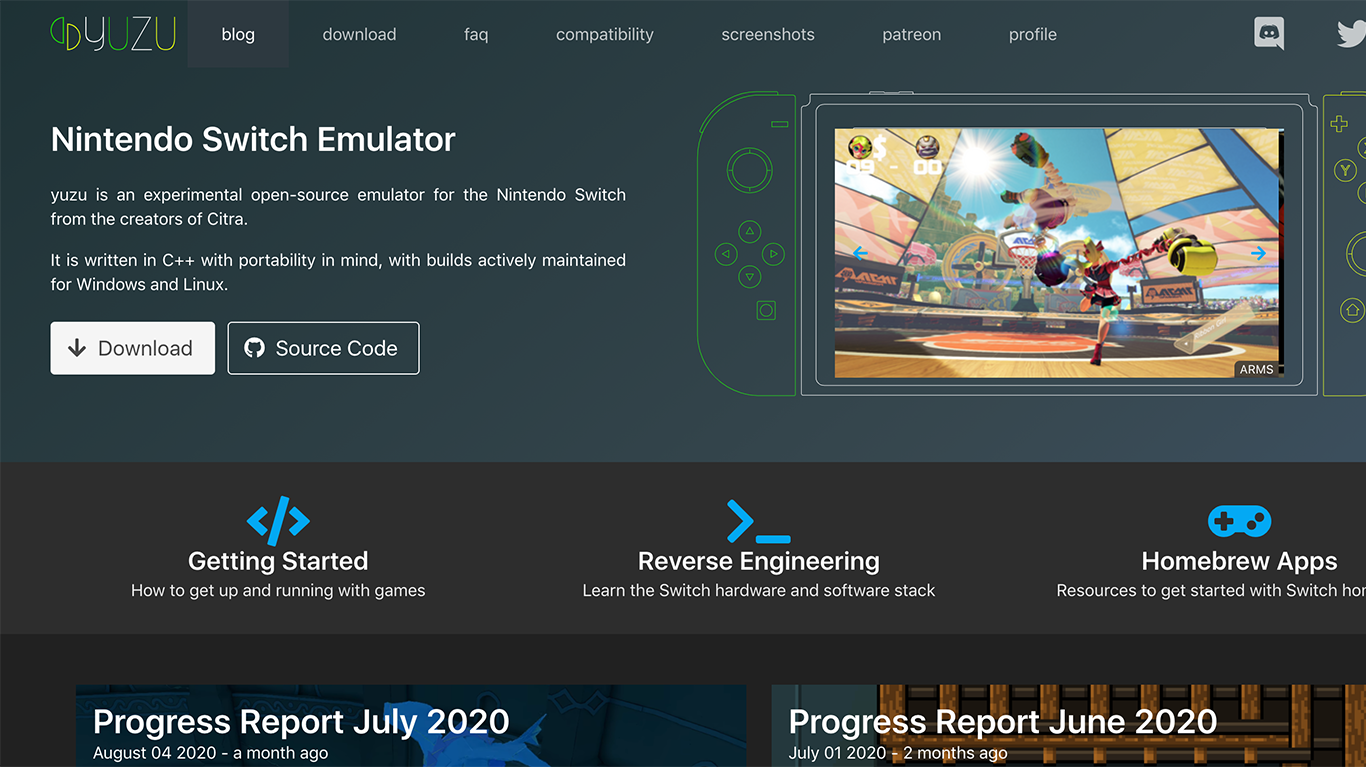The width and height of the screenshot is (1366, 768).
Task: Click 'How to get up and running with games'
Action: (x=278, y=590)
